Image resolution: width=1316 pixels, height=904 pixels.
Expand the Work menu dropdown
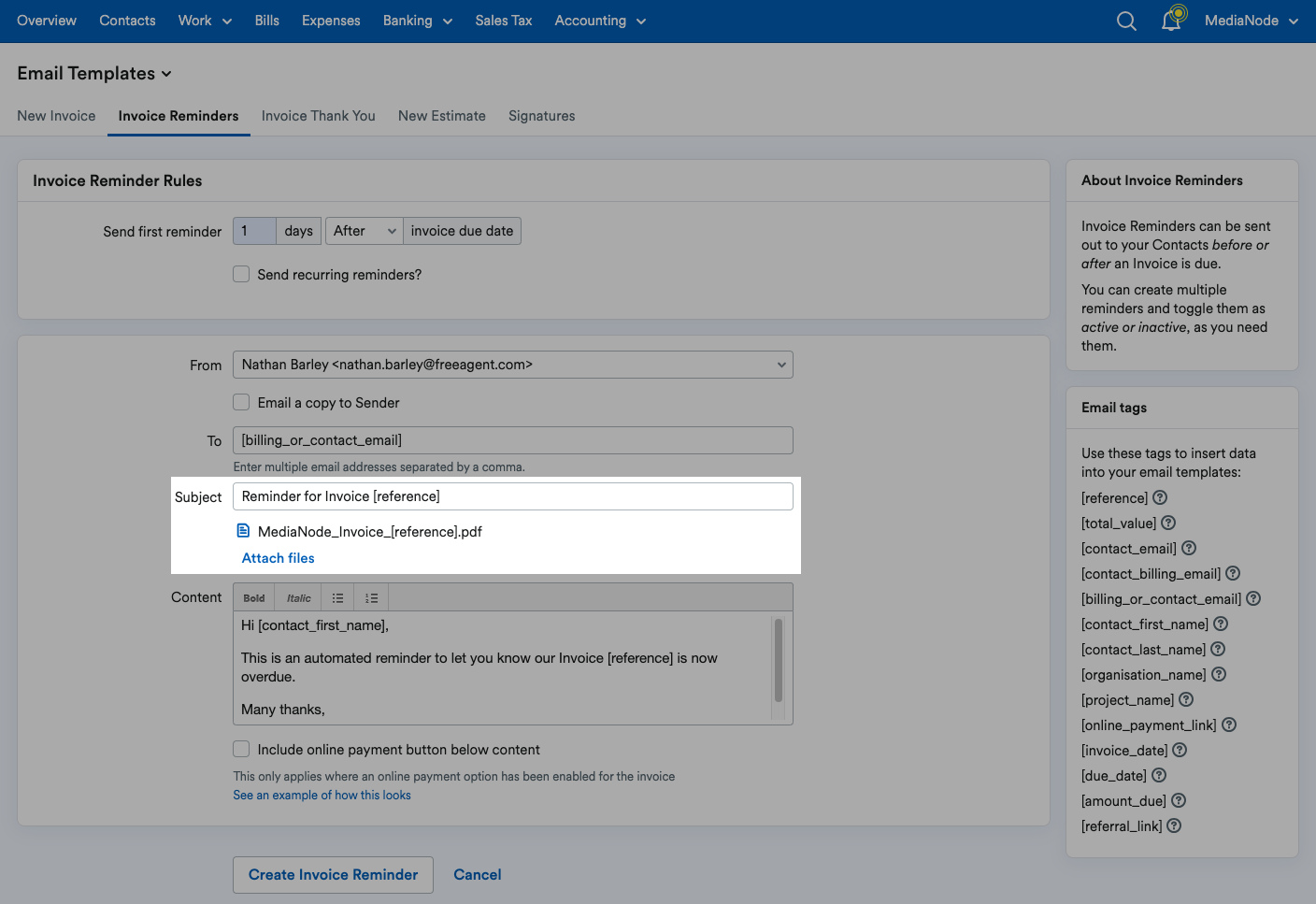tap(205, 21)
